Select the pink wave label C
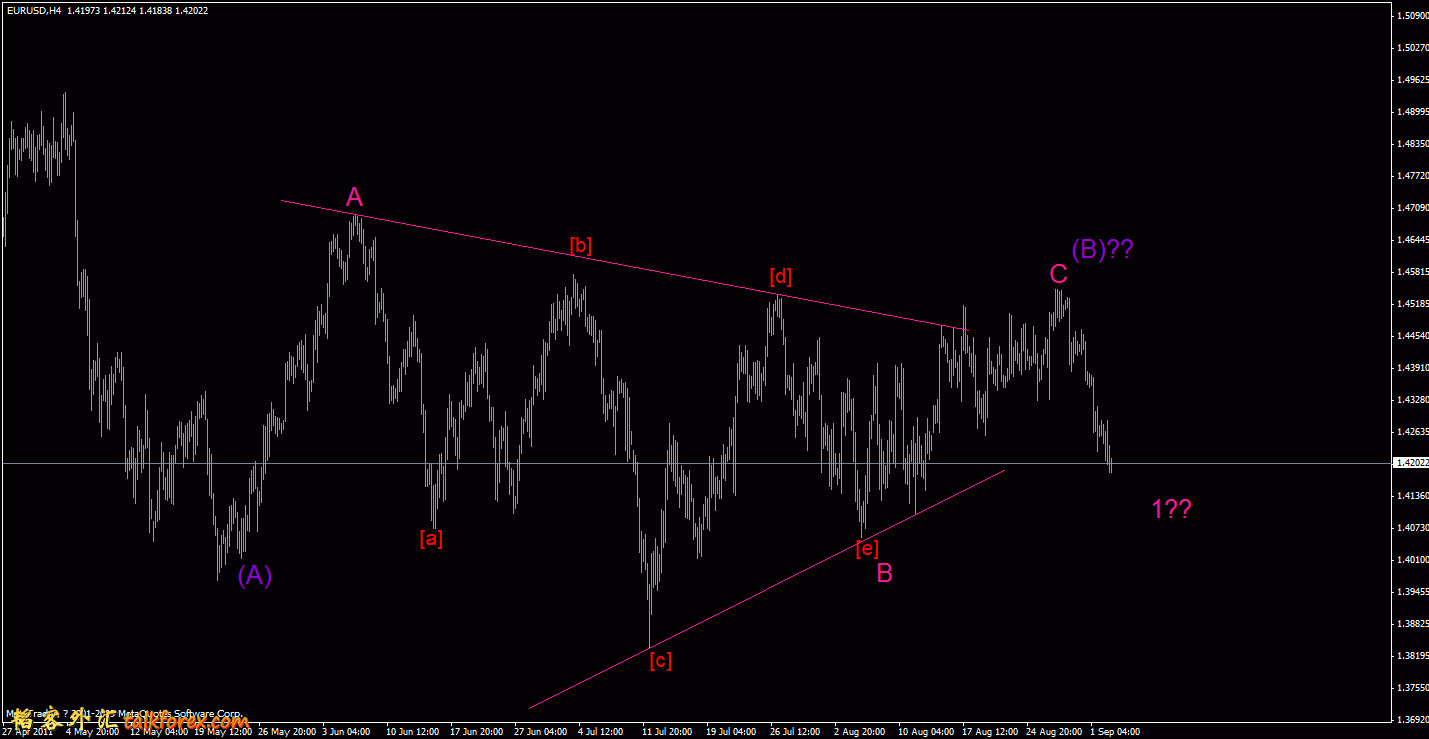This screenshot has height=739, width=1429. [x=1058, y=274]
